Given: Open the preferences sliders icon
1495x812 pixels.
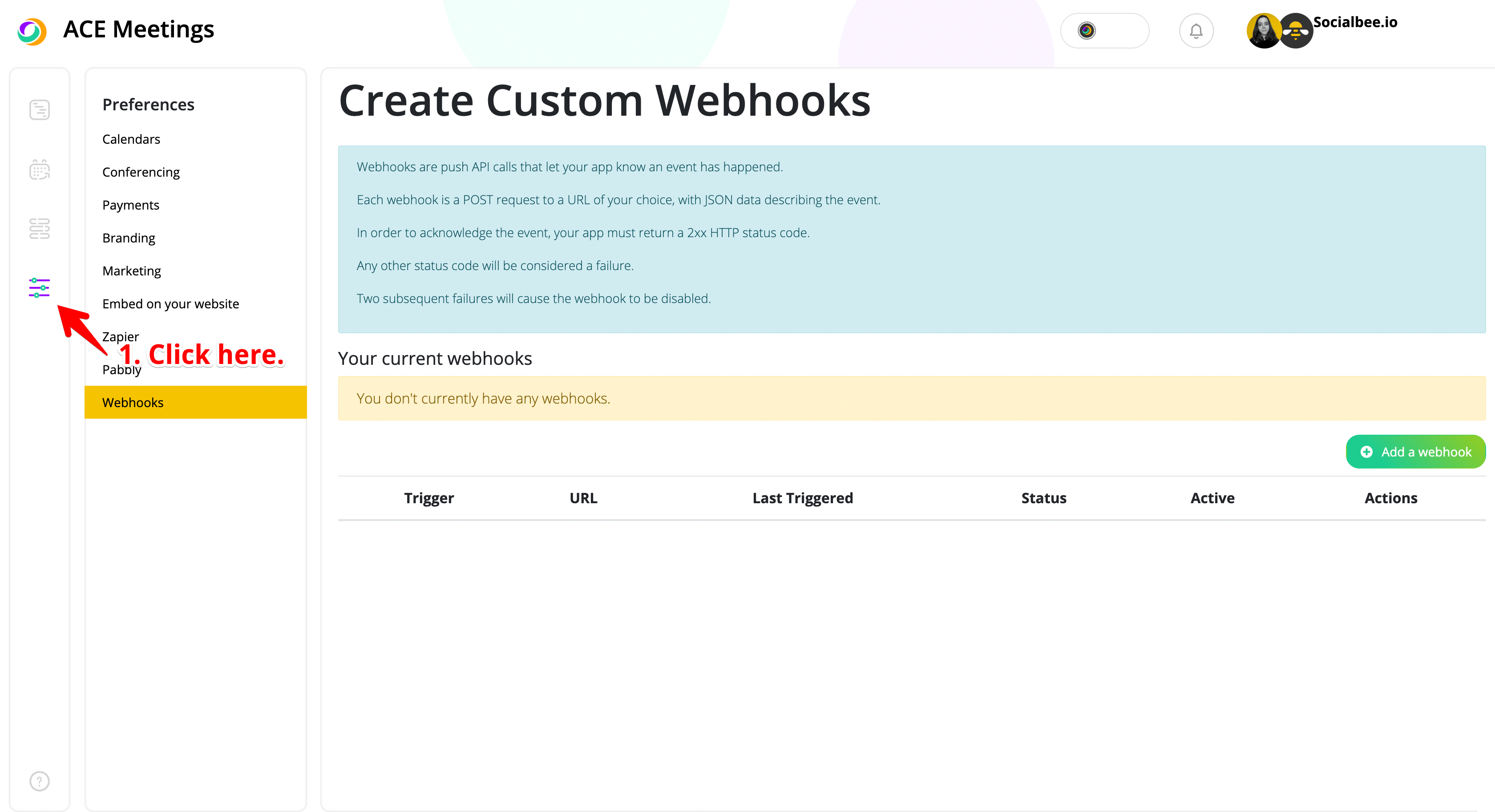Looking at the screenshot, I should [x=40, y=287].
